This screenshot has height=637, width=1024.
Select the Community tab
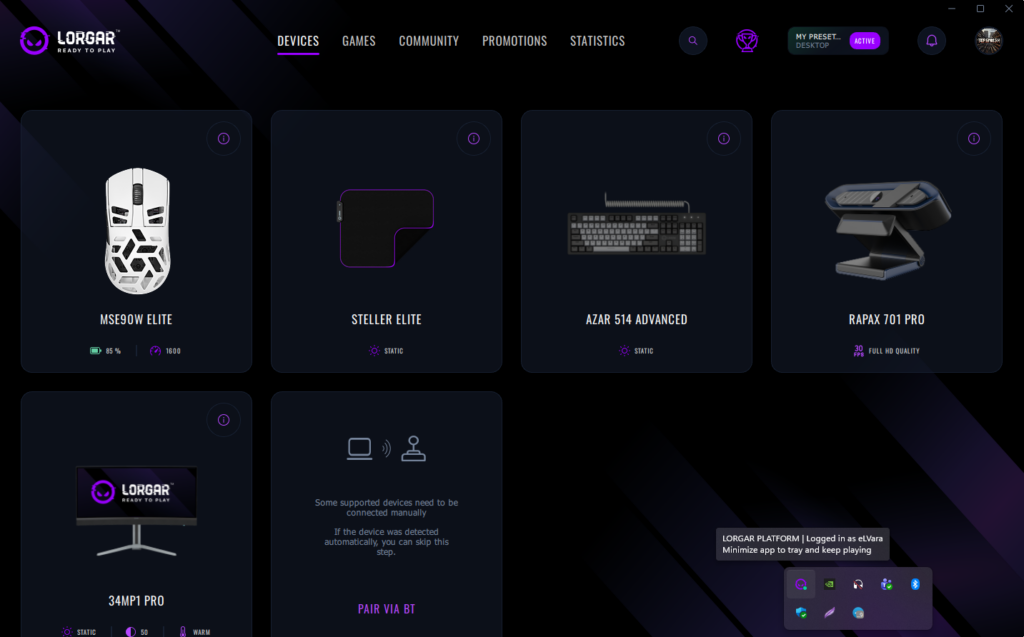tap(428, 41)
